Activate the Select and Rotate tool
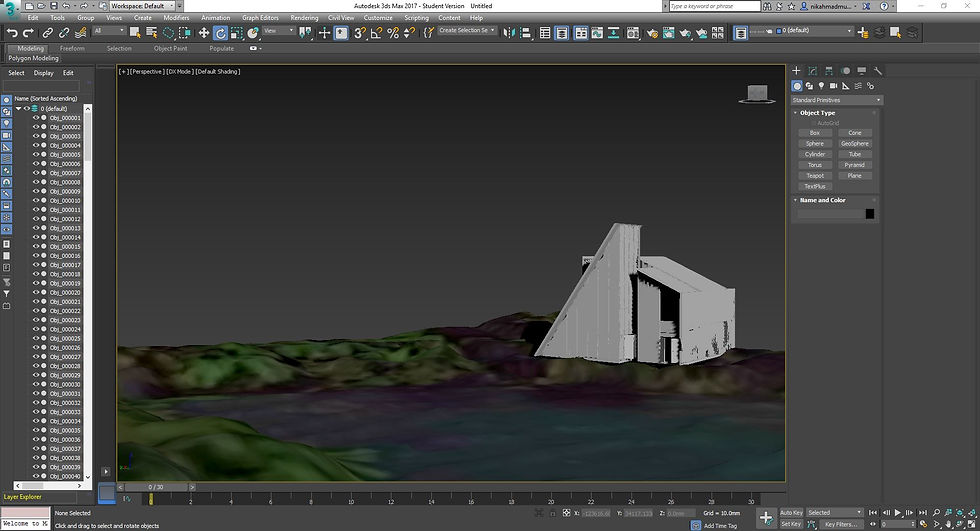This screenshot has height=531, width=980. 220,32
